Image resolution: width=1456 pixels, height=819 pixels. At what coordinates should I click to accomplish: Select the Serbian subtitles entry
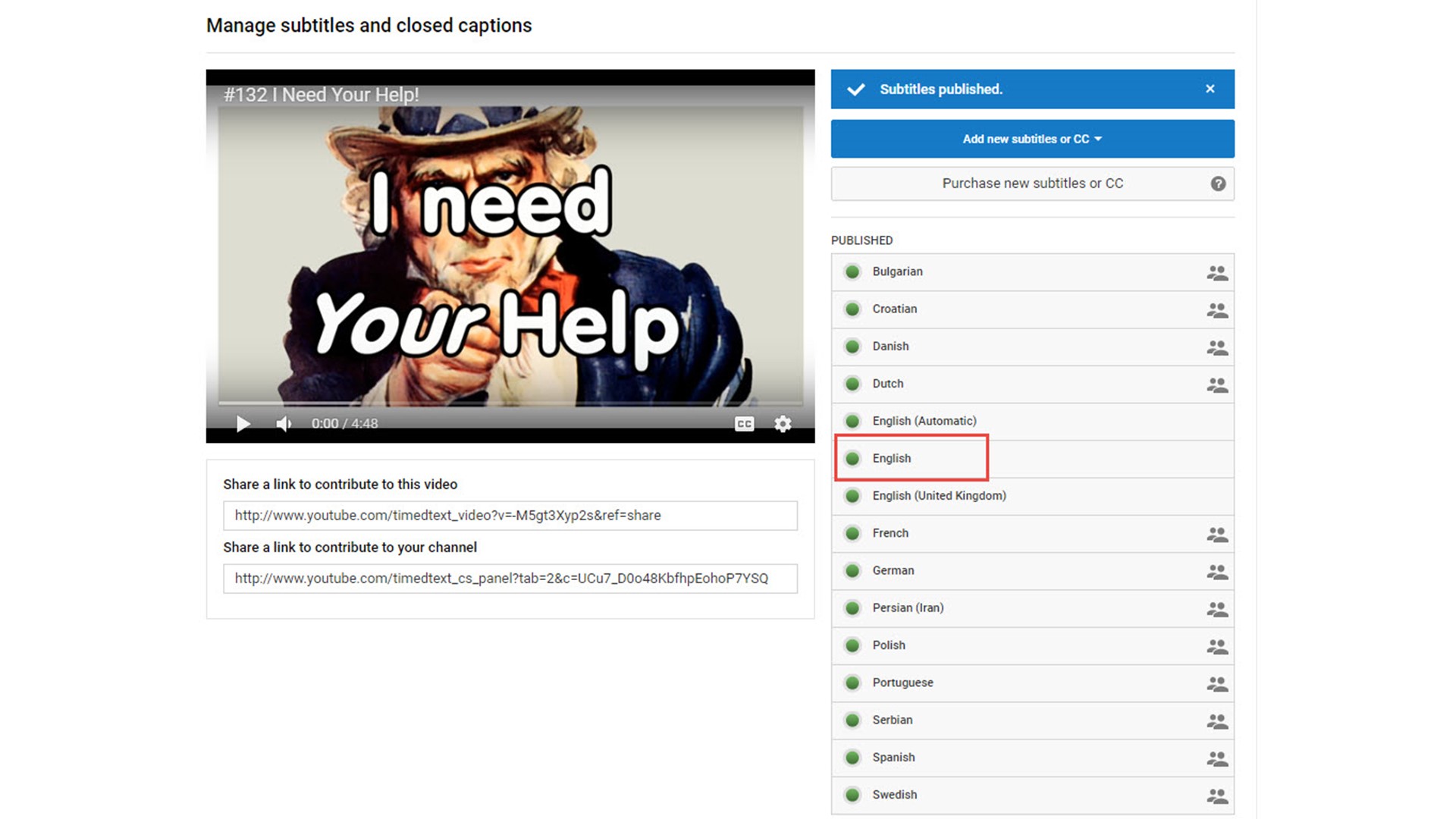click(1032, 720)
